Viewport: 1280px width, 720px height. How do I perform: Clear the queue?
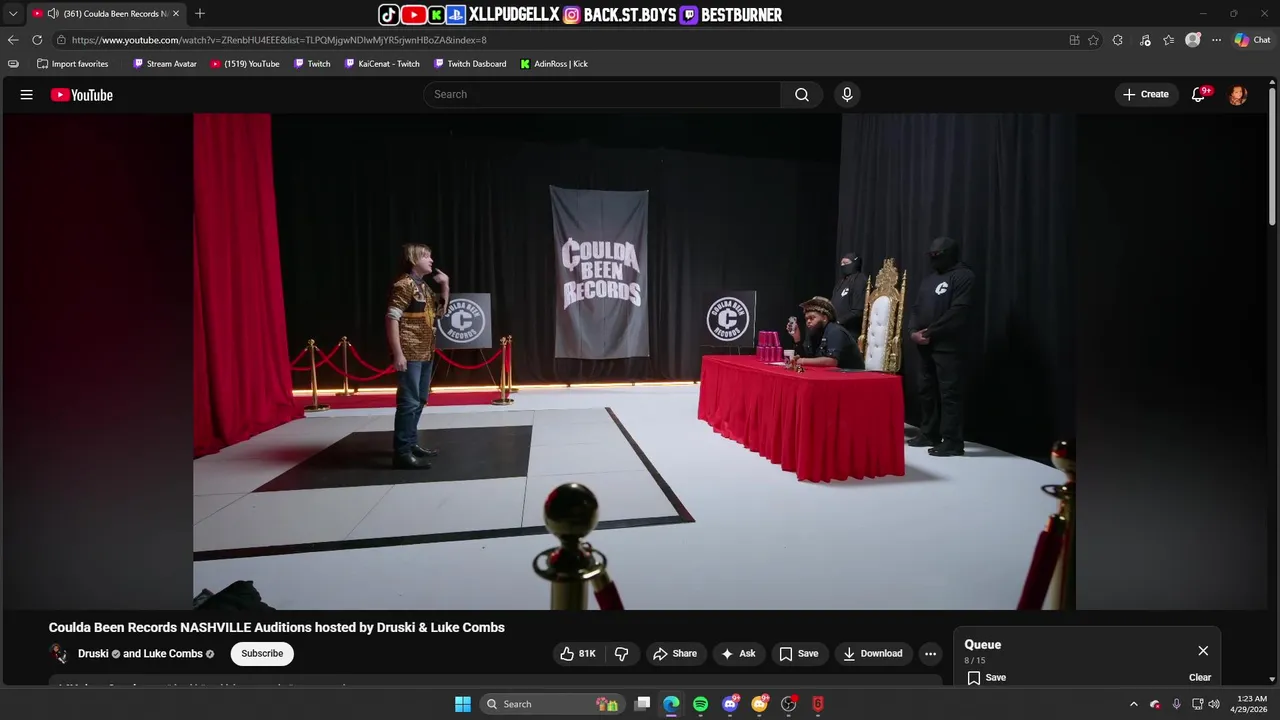click(1200, 677)
